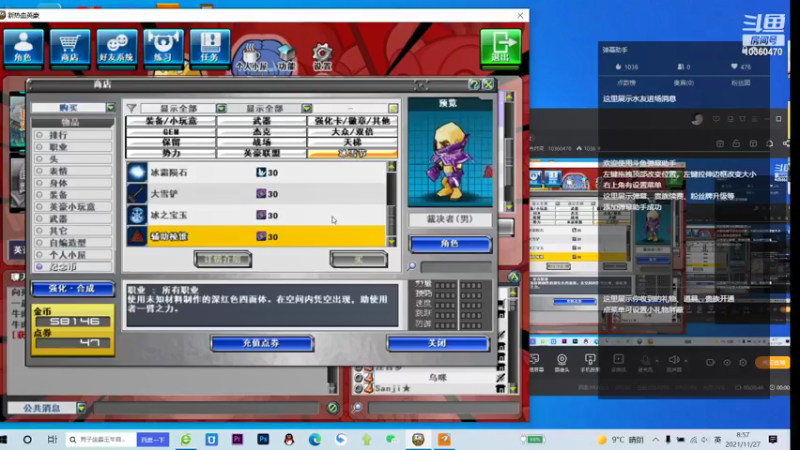800x450 pixels.
Task: Click the 关闭 close button
Action: pos(438,343)
